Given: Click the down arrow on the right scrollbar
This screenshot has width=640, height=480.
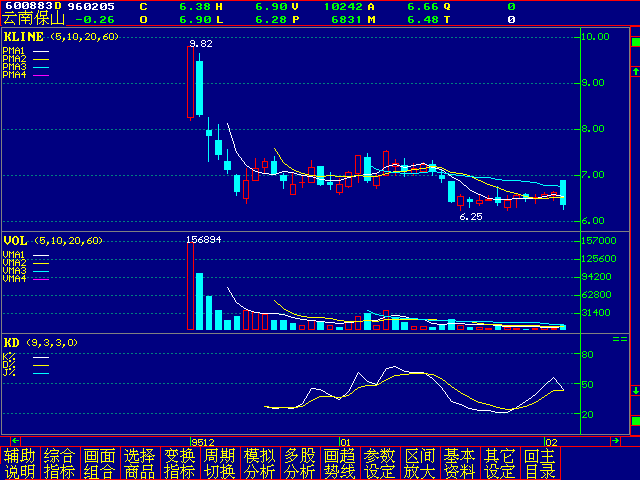Looking at the screenshot, I should [x=634, y=391].
